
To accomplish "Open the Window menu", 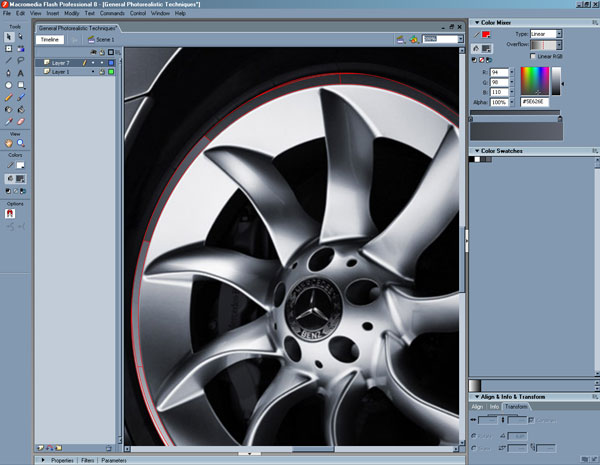I will (x=160, y=13).
